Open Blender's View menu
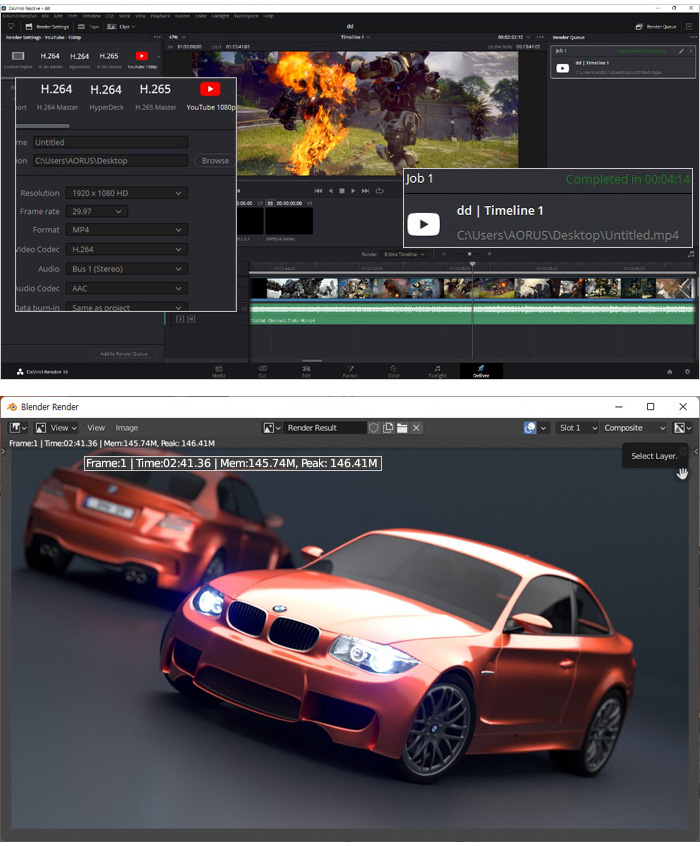The image size is (700, 846). (96, 428)
